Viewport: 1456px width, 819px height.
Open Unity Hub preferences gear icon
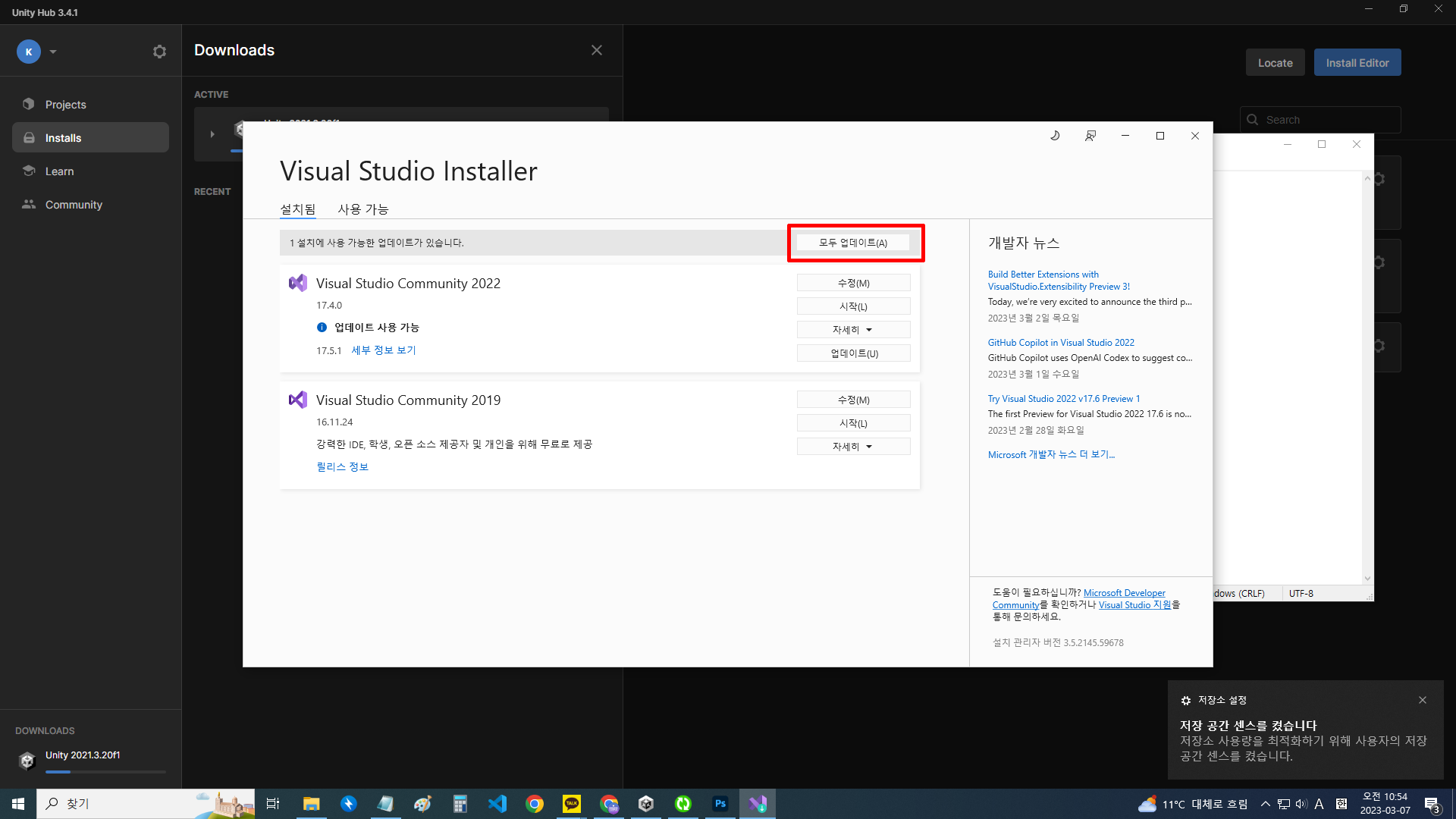(159, 52)
